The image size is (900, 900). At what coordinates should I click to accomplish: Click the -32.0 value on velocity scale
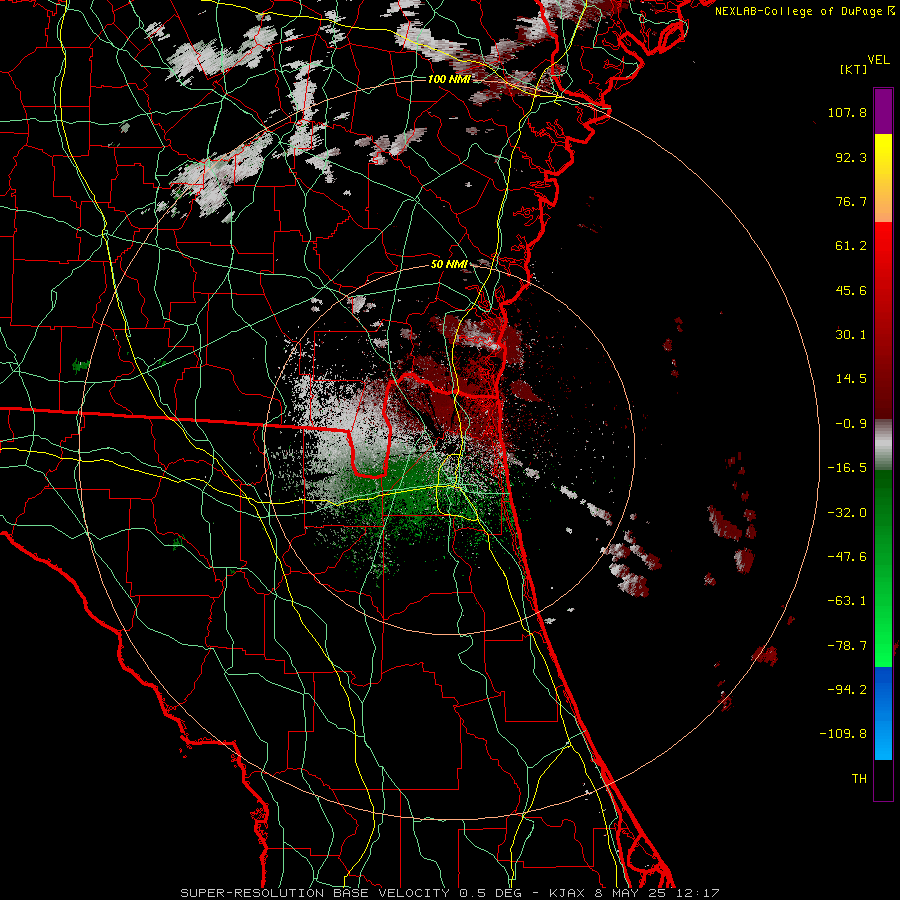(847, 513)
